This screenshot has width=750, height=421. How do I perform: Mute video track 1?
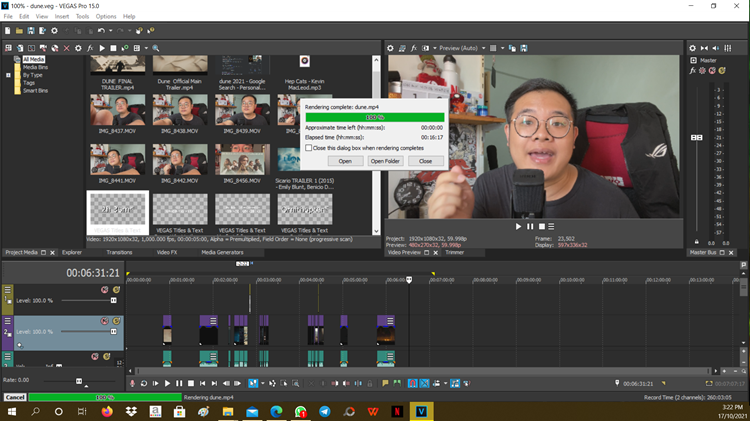104,289
